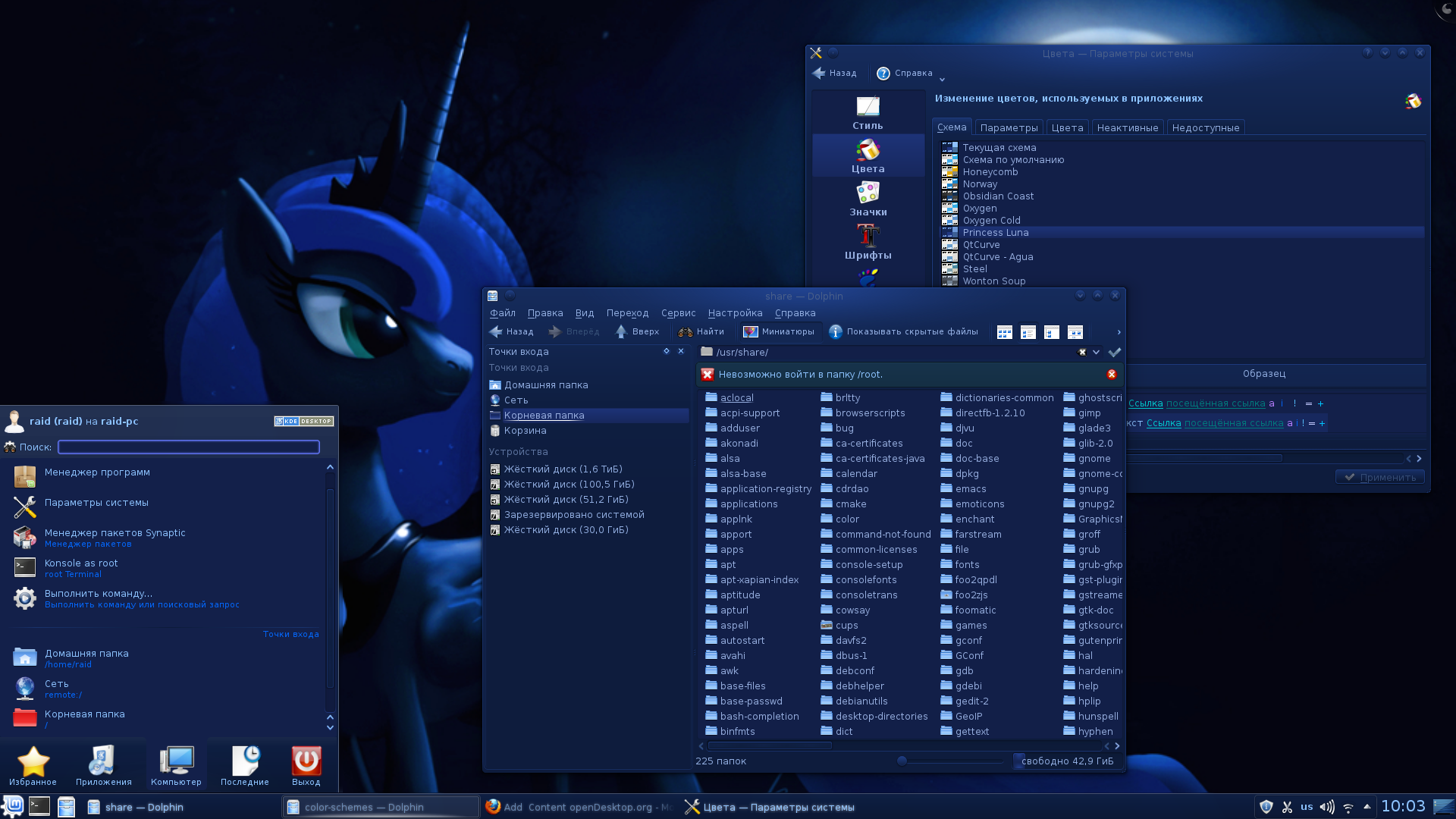Go back using Назад in Dolphin toolbar

click(511, 331)
